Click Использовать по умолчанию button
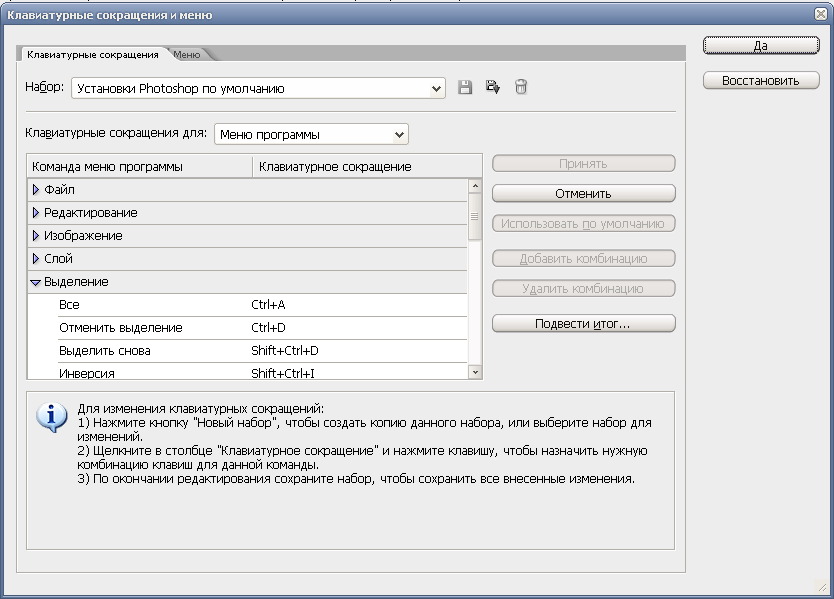The image size is (834, 599). pos(583,224)
